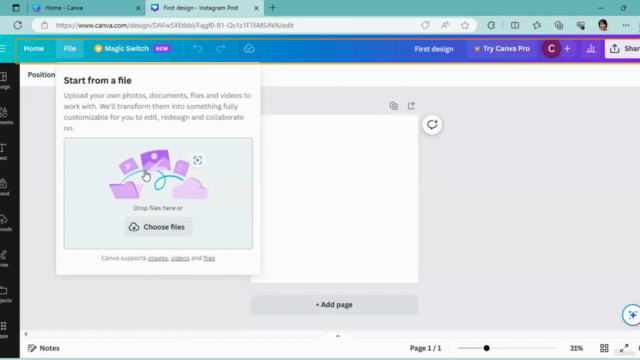This screenshot has height=360, width=640.
Task: Open the Text side panel
Action: 4,152
